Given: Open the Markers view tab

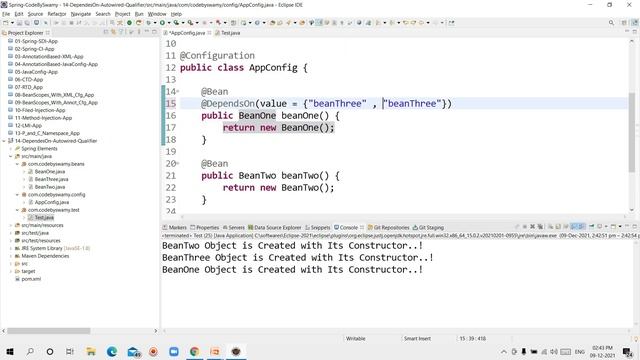Looking at the screenshot, I should 175,227.
